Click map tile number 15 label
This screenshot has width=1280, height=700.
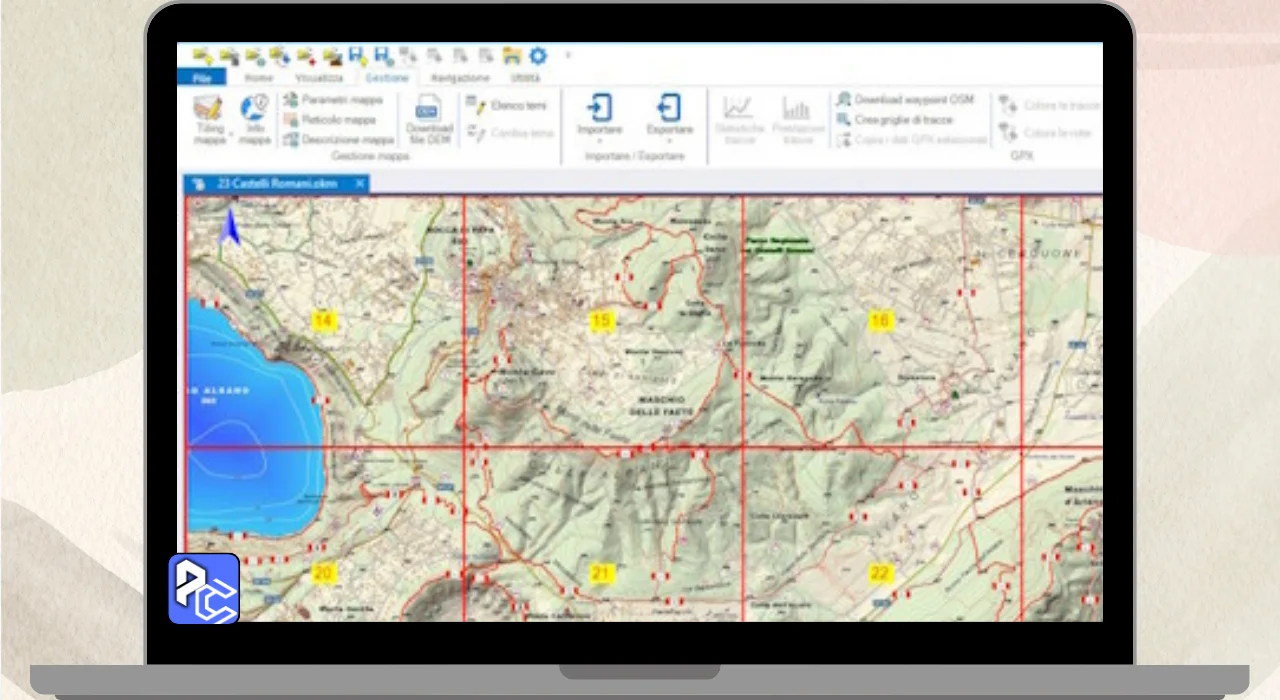coord(601,321)
